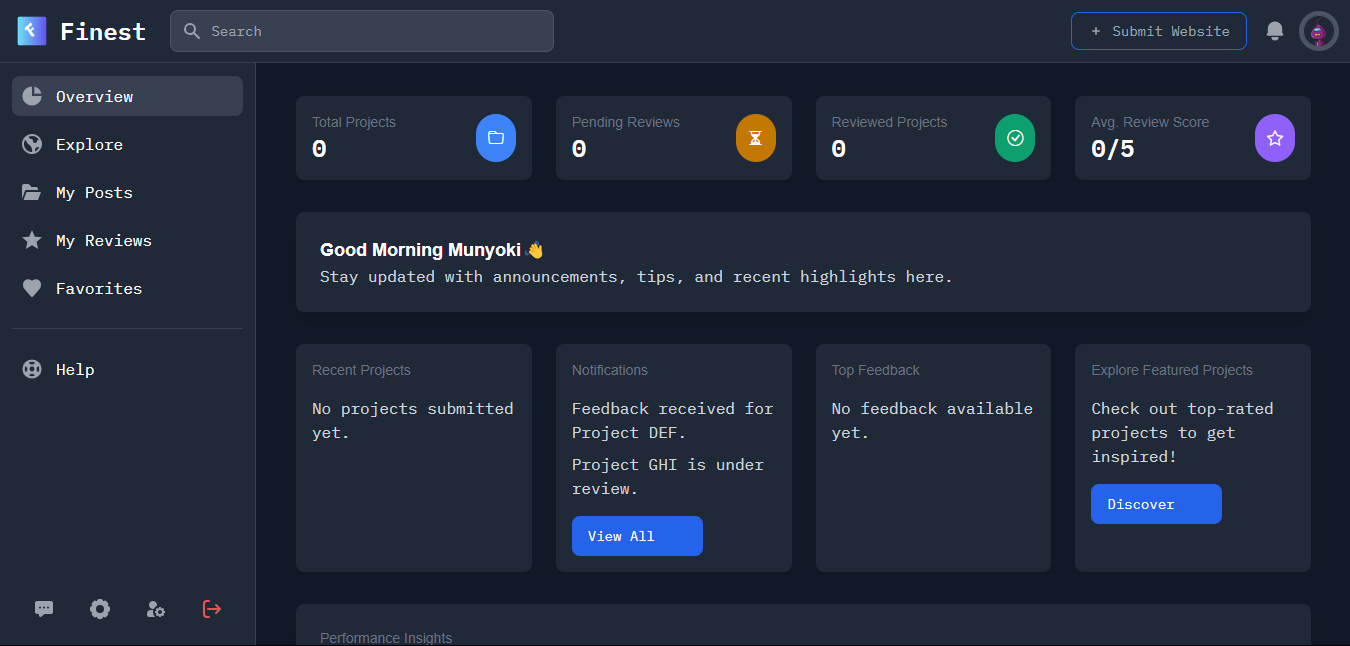Click the '0/5' review score value
1350x646 pixels.
click(x=1113, y=149)
